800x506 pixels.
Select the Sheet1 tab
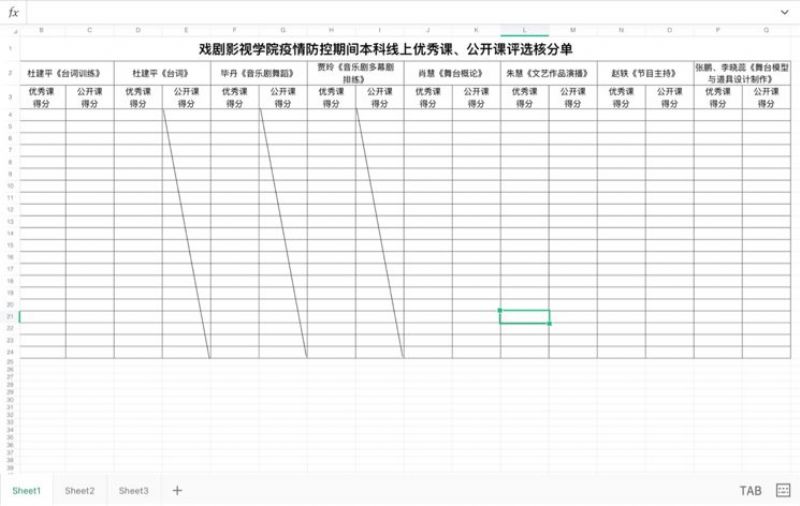coord(27,490)
